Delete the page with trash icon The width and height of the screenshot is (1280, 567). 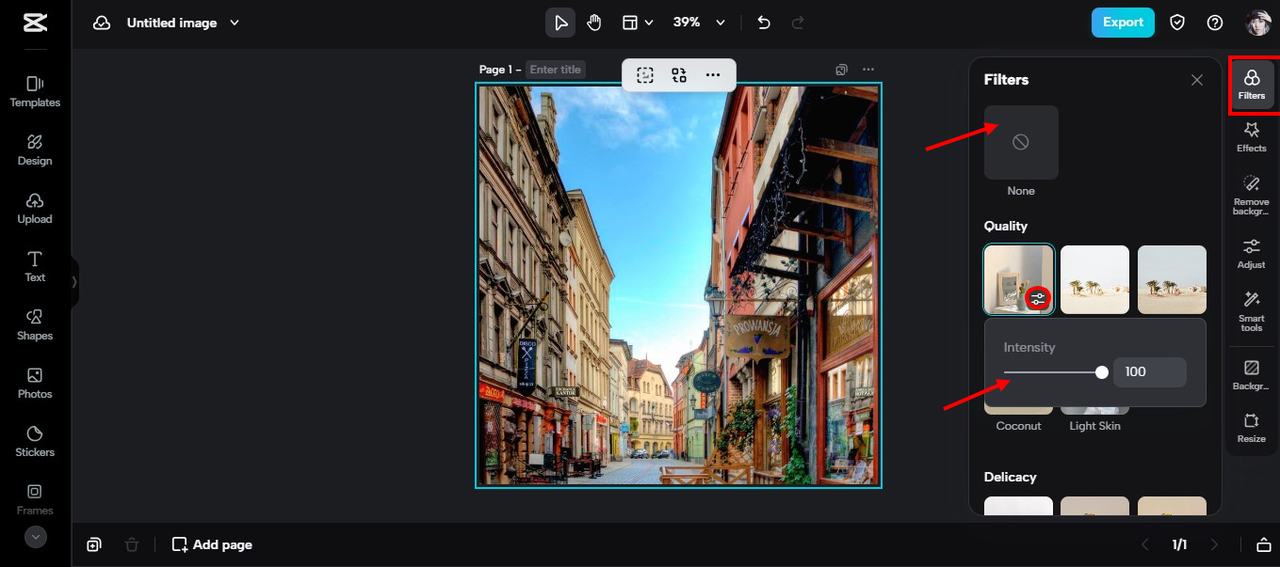pos(131,545)
